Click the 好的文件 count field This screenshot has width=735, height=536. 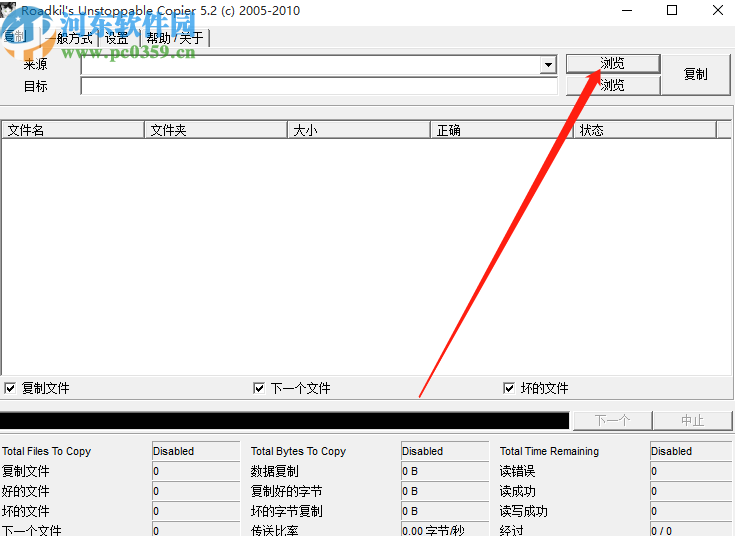(x=196, y=491)
